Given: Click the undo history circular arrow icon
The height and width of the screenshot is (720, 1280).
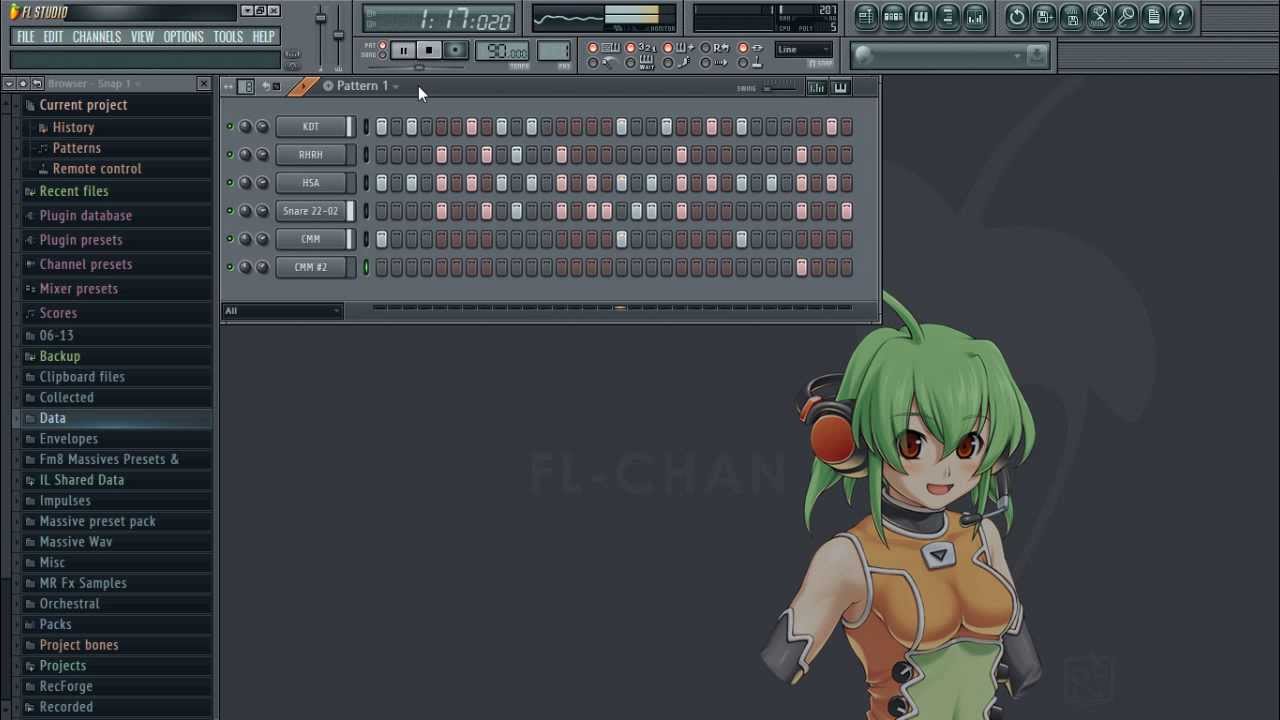Looking at the screenshot, I should tap(1017, 17).
